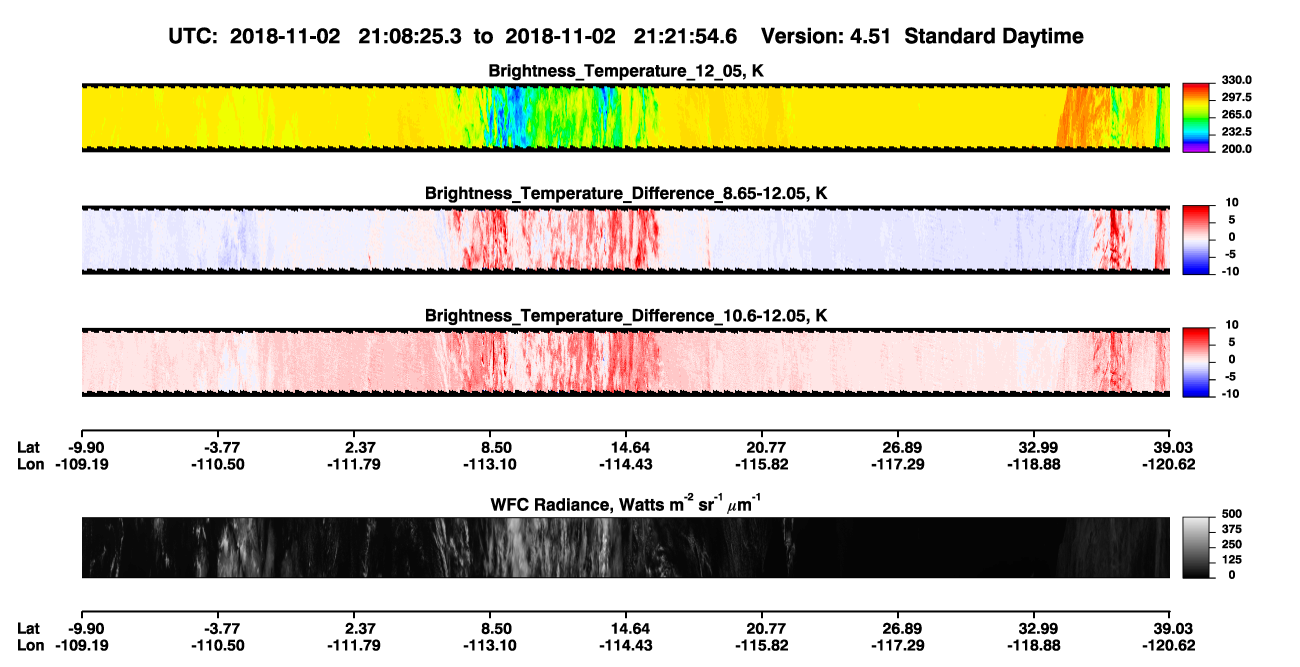Viewport: 1300px width, 667px height.
Task: Click the 'Lon' label of the axis above WFC panel
Action: coord(30,464)
